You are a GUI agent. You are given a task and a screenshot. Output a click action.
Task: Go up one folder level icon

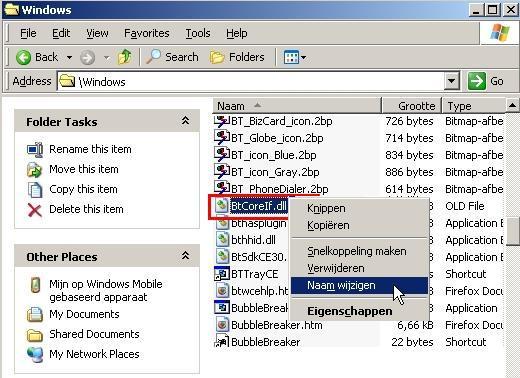125,57
